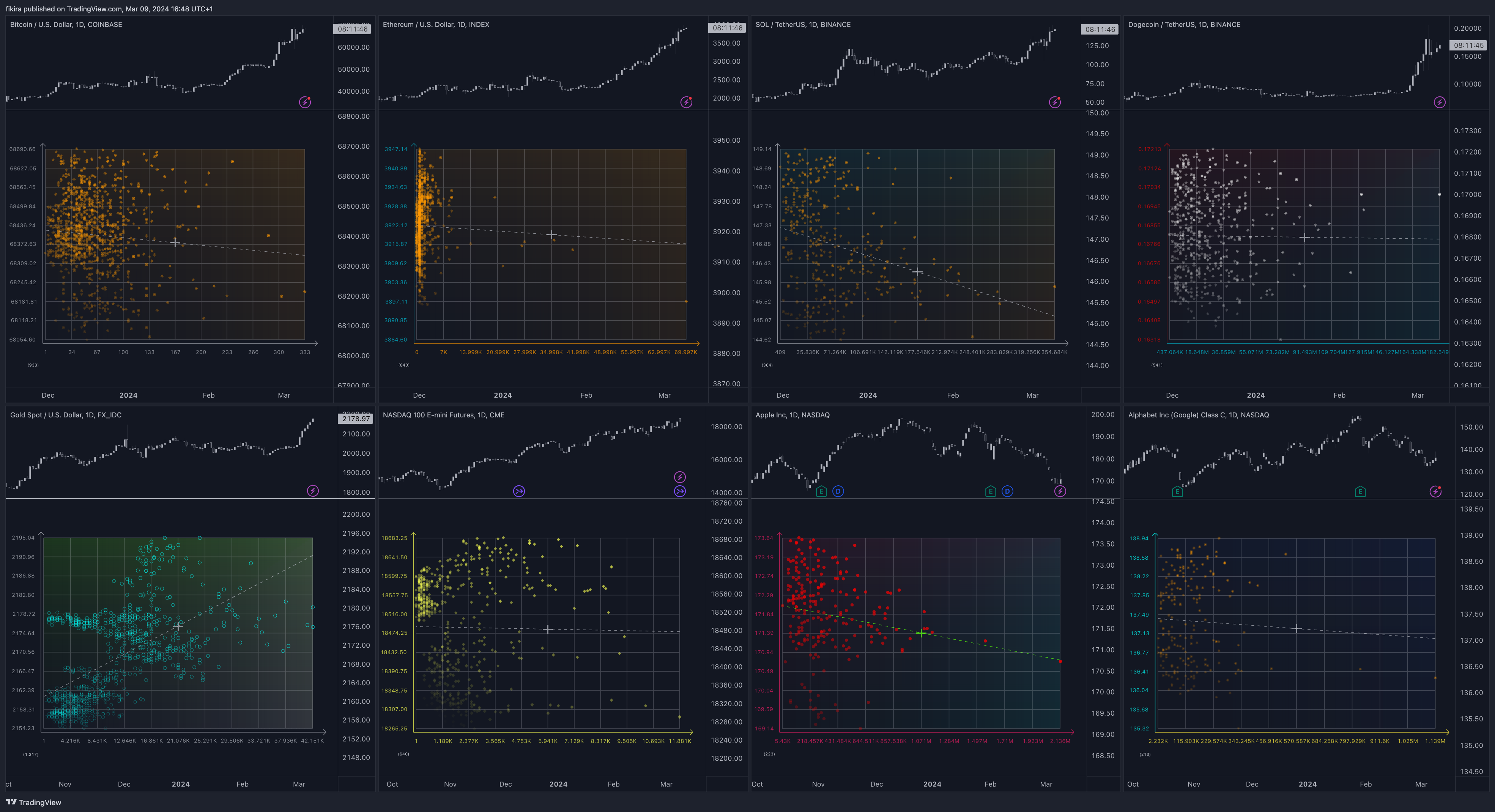The height and width of the screenshot is (812, 1495).
Task: Open the contract rollover marker near March on NASDAQ chart
Action: (680, 491)
